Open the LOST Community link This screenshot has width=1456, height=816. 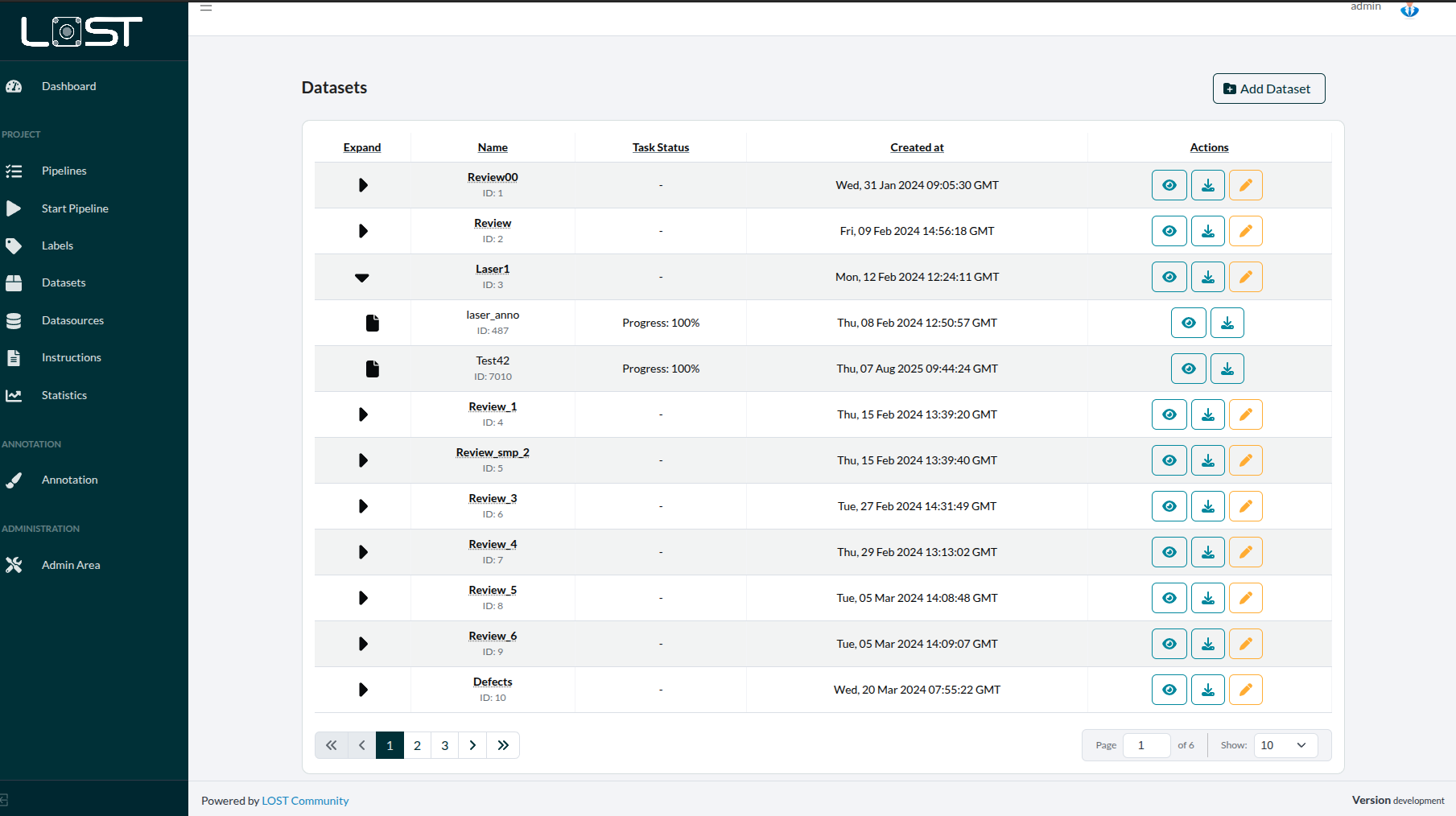[305, 800]
